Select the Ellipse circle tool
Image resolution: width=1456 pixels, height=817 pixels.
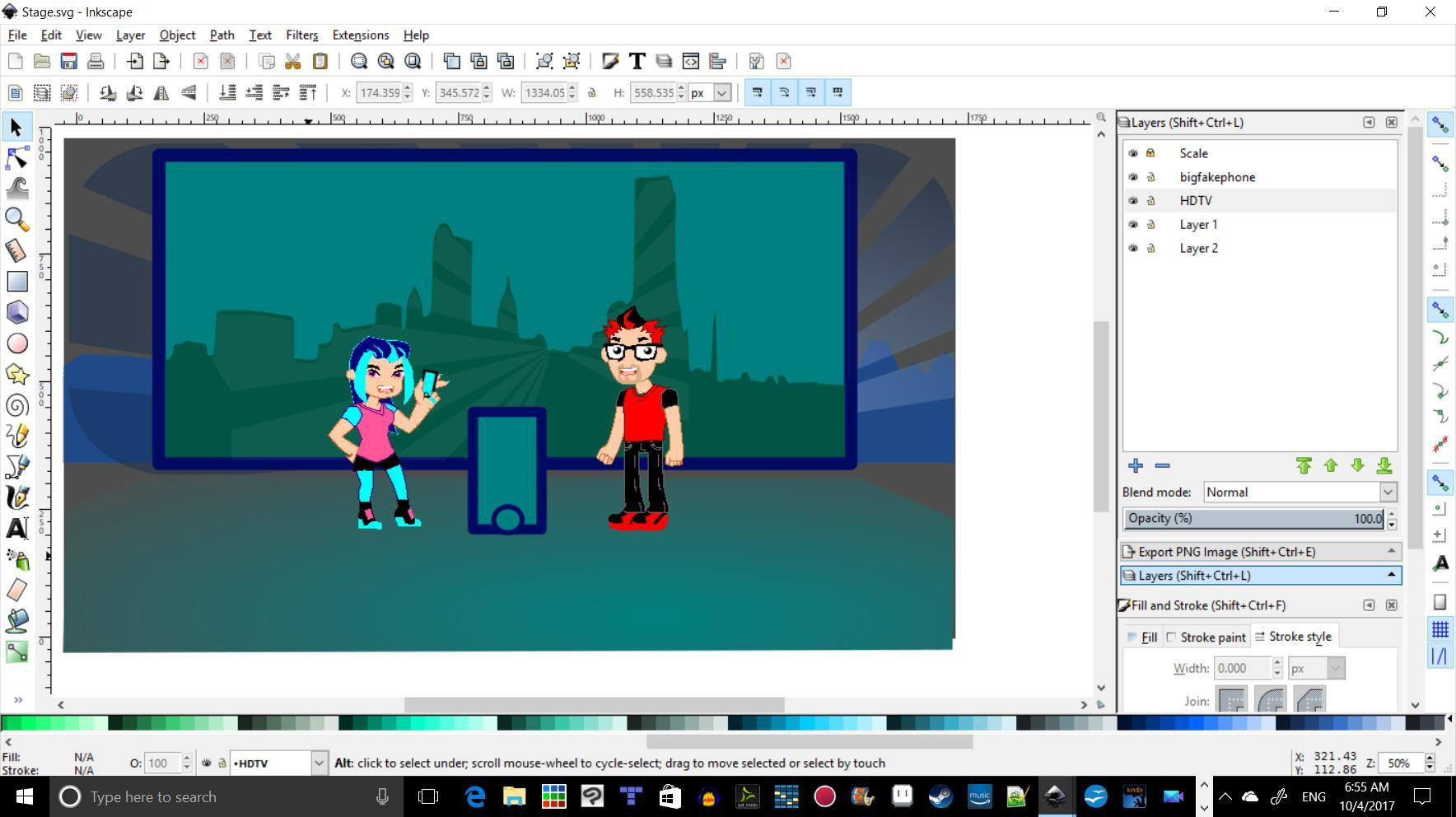16,343
